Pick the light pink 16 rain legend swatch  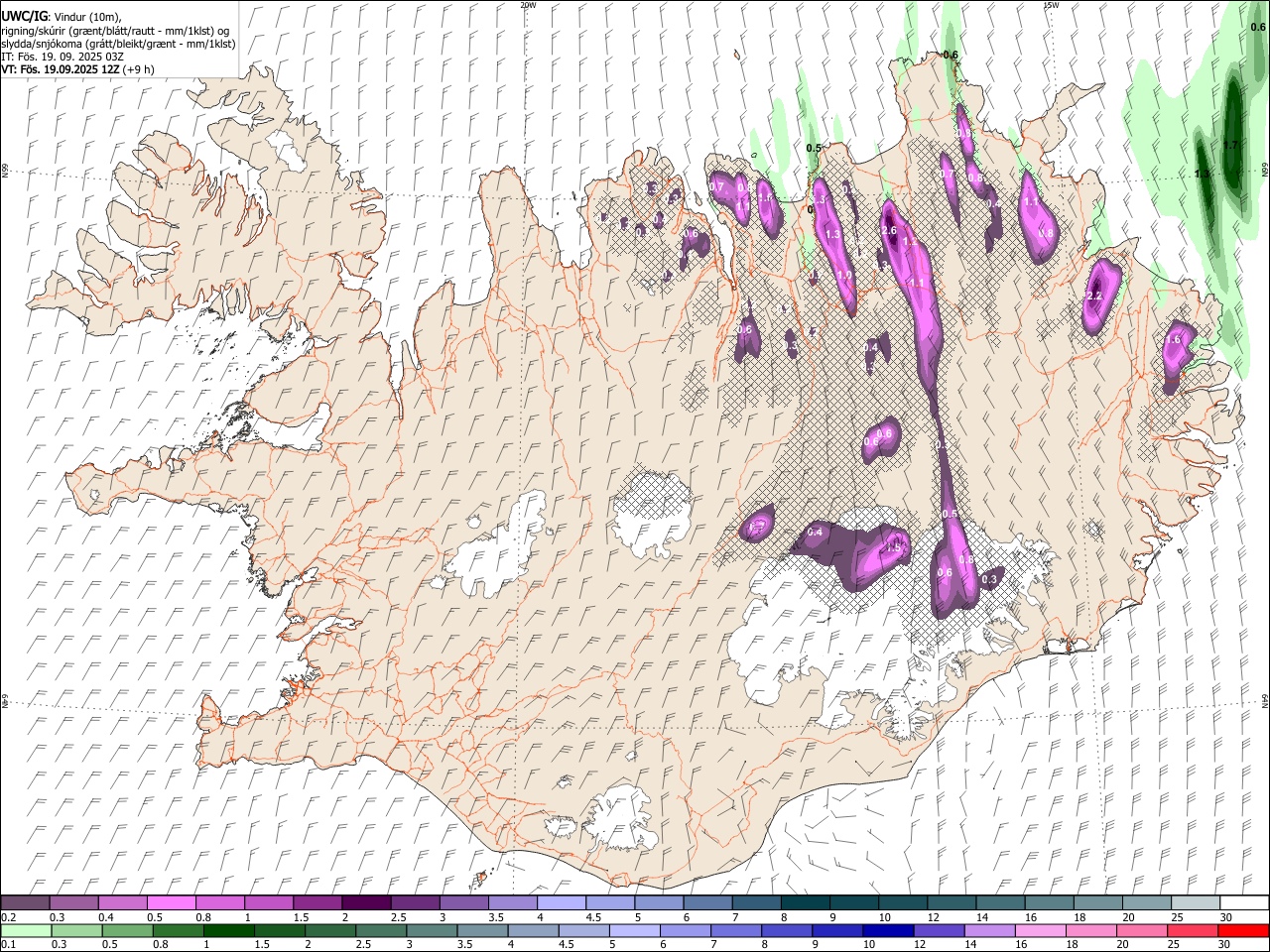tap(1041, 931)
